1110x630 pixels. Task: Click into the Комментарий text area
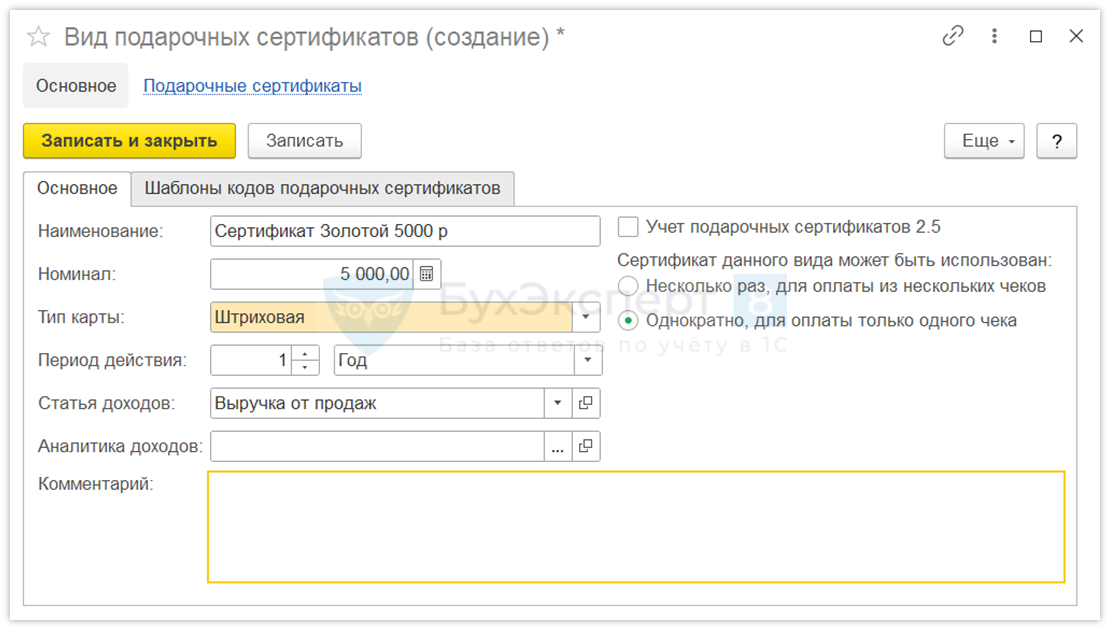[x=635, y=527]
